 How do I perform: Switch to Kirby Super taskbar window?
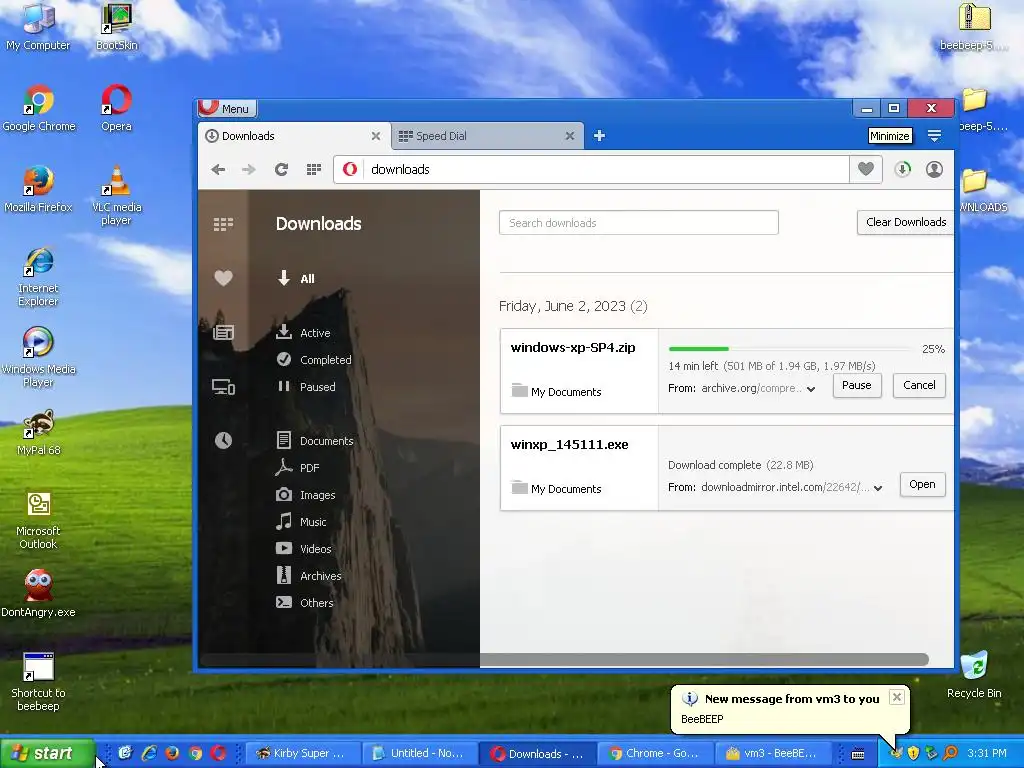[x=301, y=753]
